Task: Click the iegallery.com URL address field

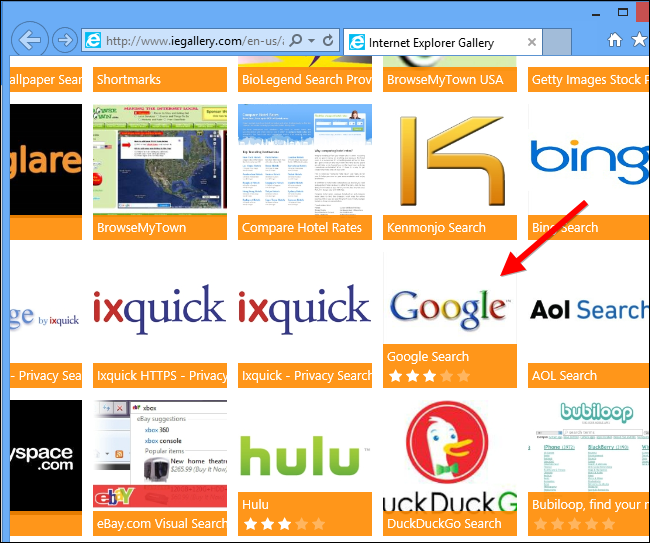Action: pyautogui.click(x=195, y=41)
